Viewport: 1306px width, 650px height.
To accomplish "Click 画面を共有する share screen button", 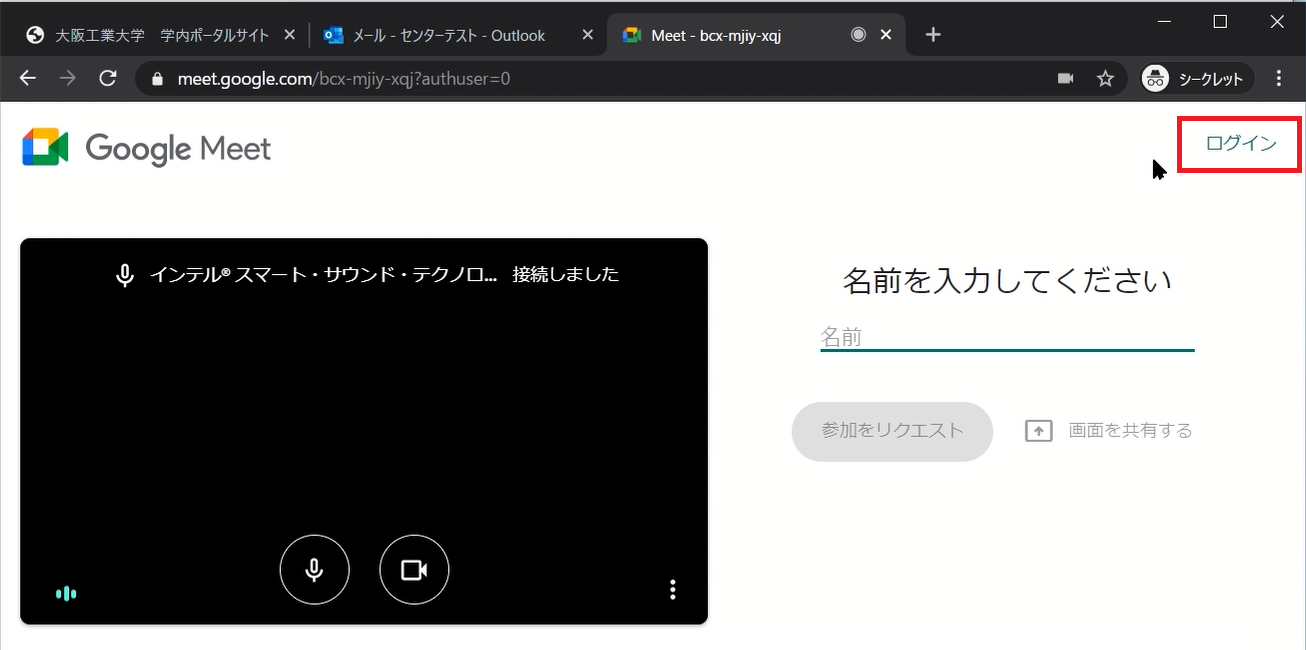I will (1109, 431).
